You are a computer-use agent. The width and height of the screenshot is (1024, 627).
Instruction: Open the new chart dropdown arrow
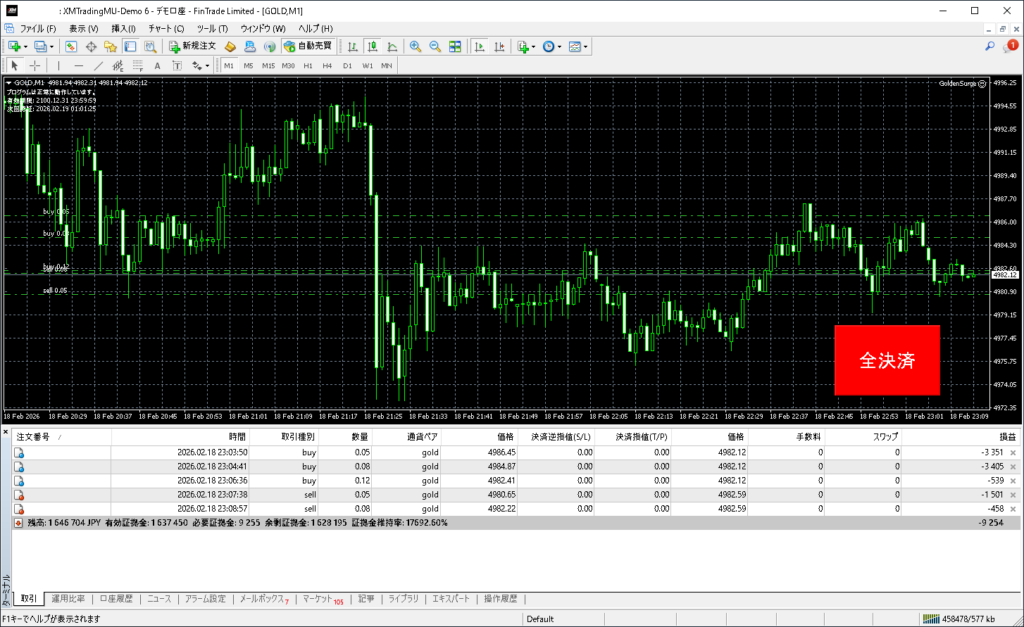point(25,47)
